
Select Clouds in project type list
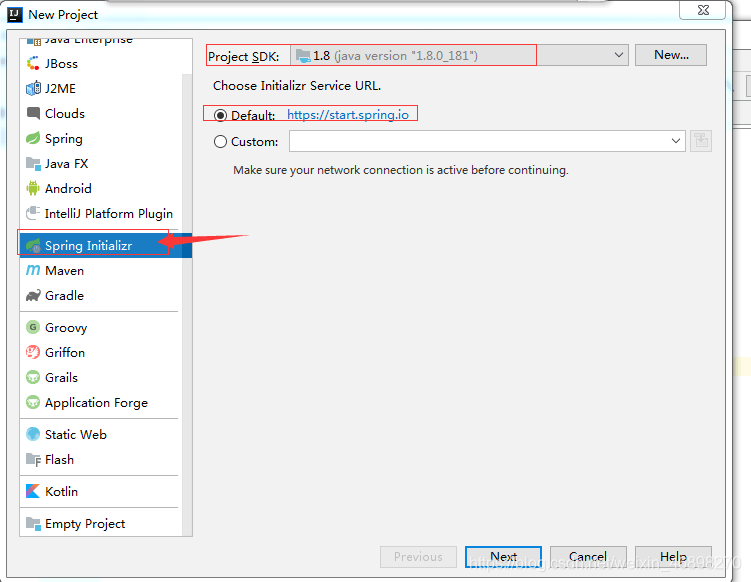[101, 114]
